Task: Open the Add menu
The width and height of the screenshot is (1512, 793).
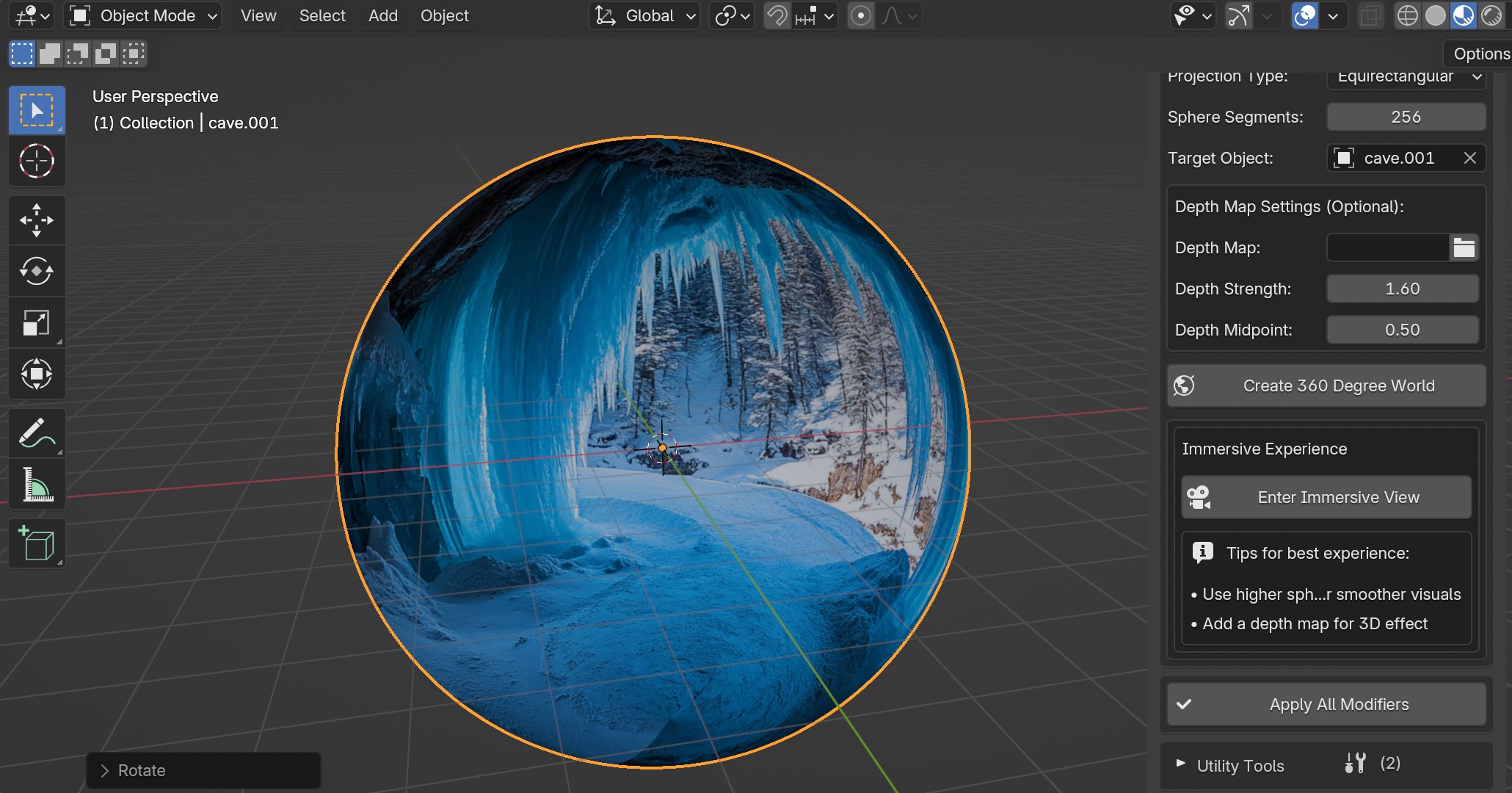Action: point(383,15)
